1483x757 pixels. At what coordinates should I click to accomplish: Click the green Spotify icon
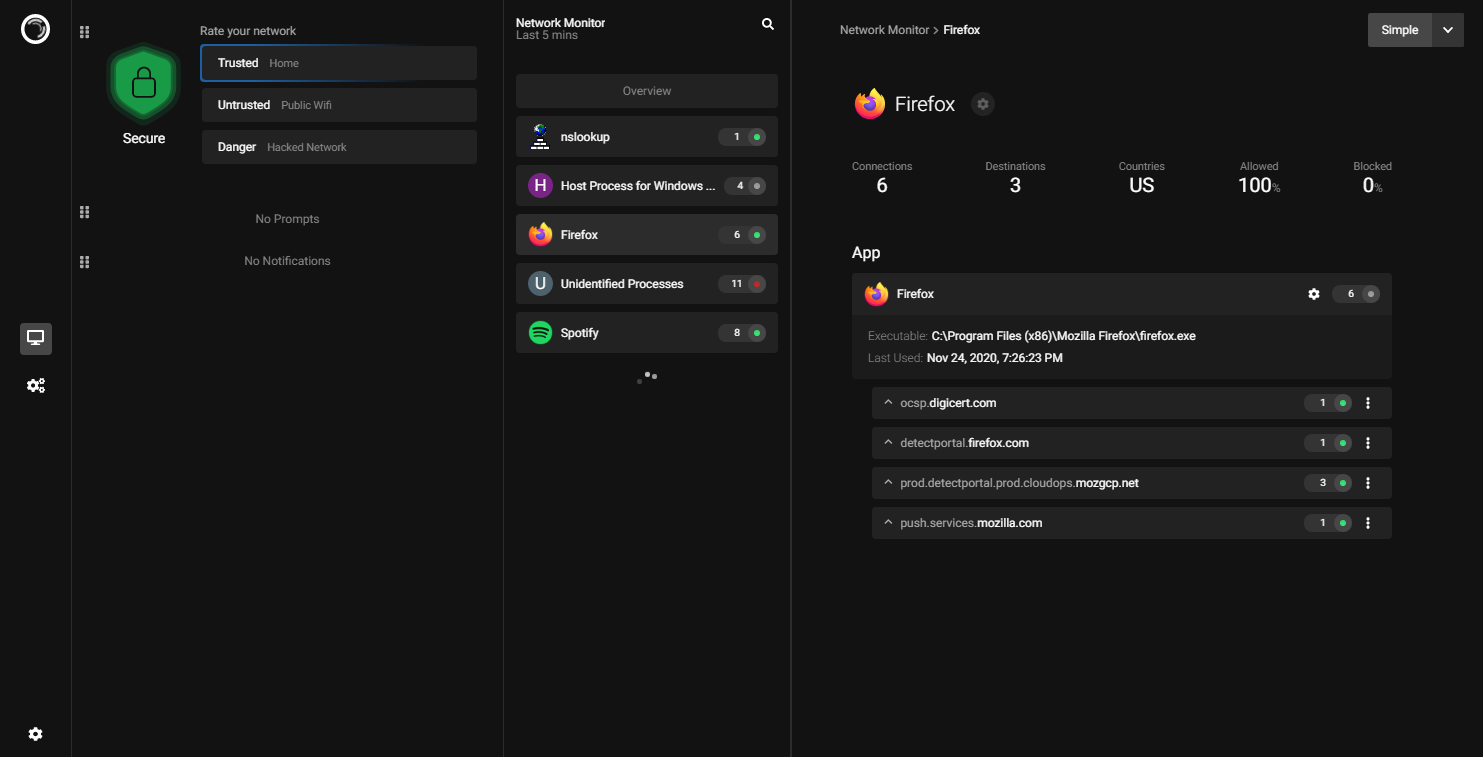coord(540,333)
